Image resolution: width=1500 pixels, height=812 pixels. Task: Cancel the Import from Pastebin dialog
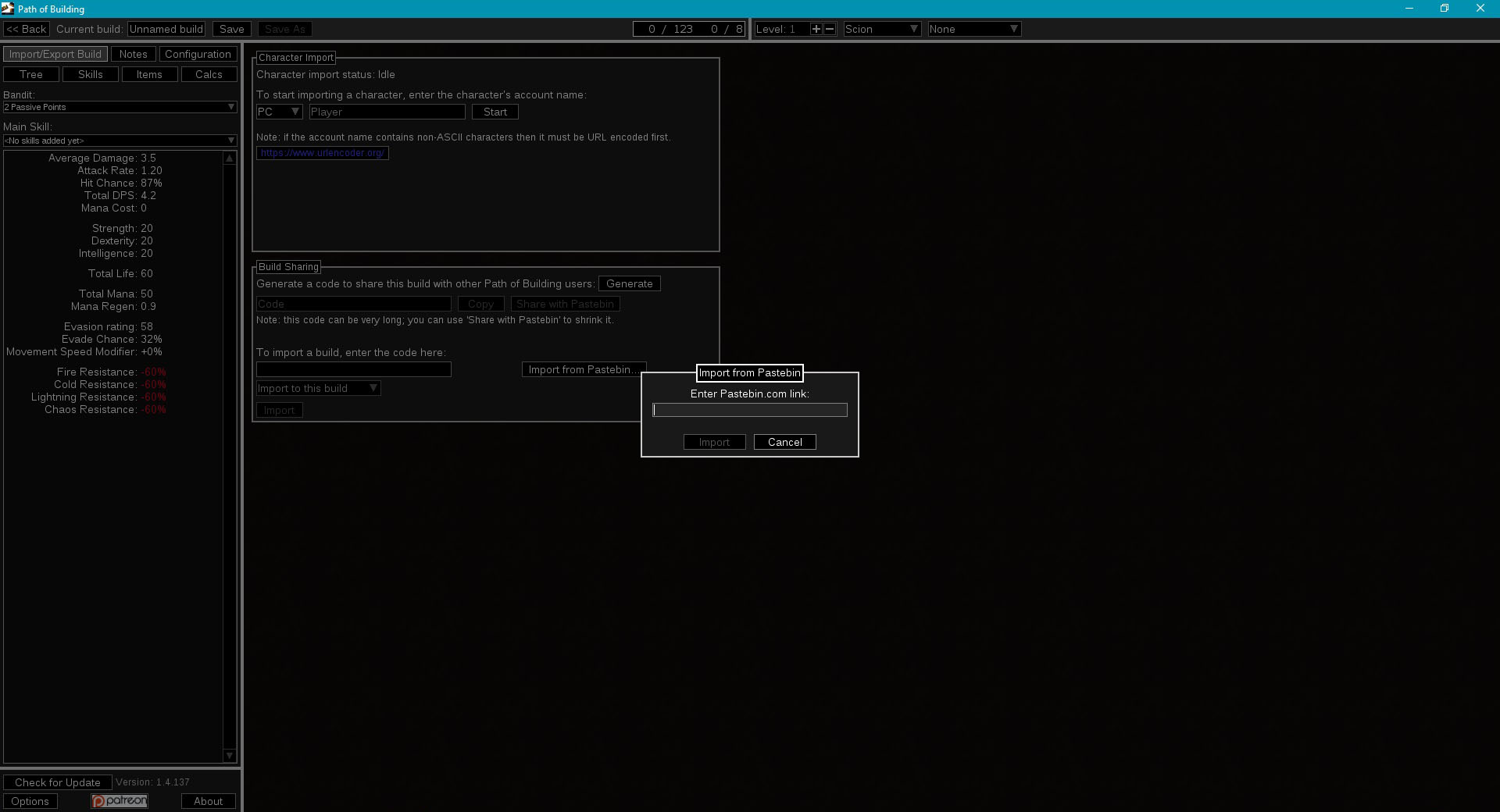coord(785,442)
